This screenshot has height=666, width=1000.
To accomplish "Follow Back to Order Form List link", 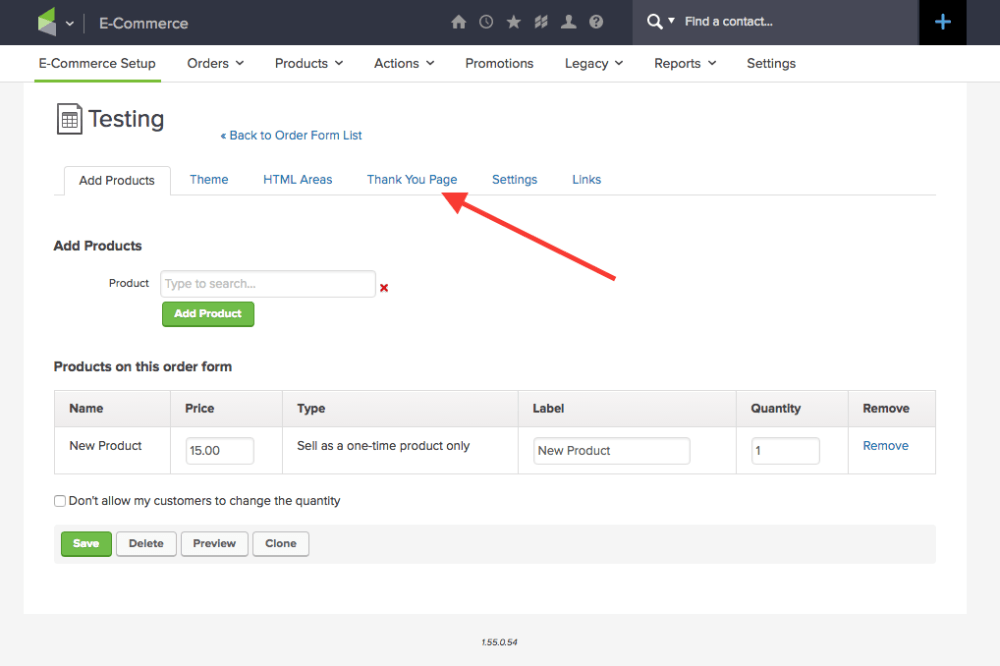I will (x=291, y=135).
